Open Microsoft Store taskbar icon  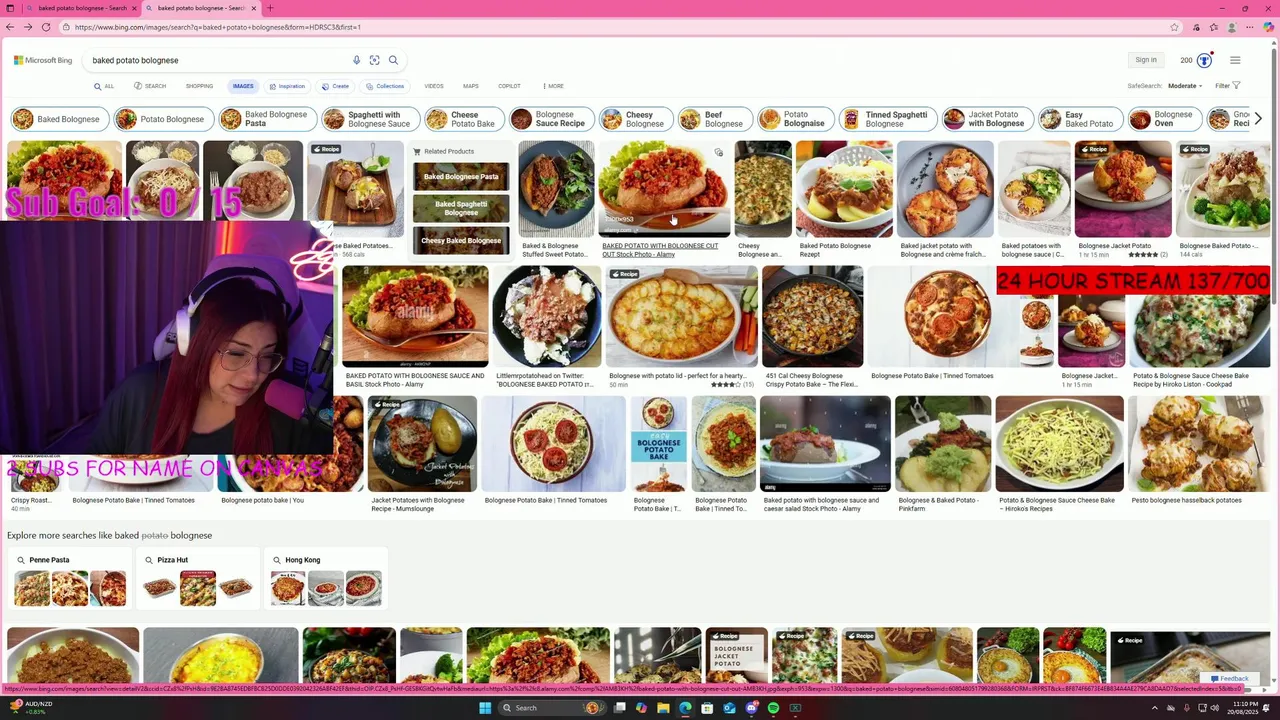coord(707,708)
